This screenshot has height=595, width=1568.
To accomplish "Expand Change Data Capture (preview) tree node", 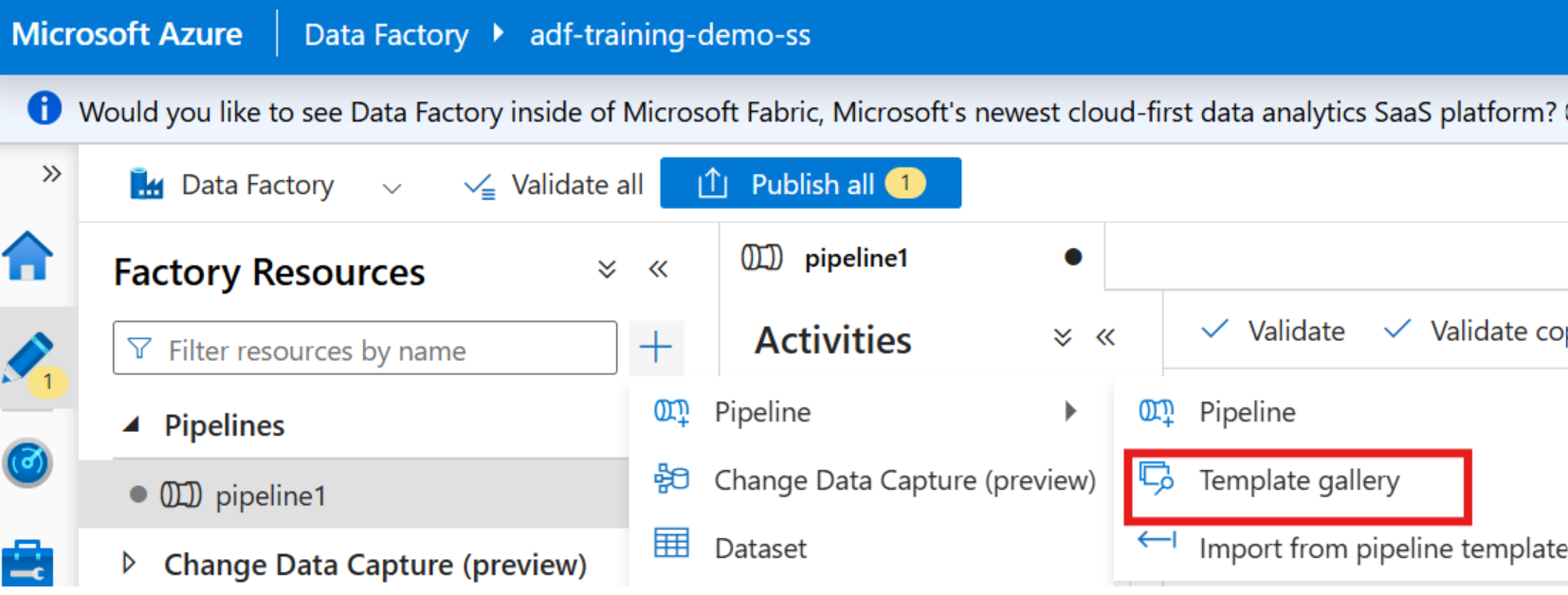I will 130,564.
